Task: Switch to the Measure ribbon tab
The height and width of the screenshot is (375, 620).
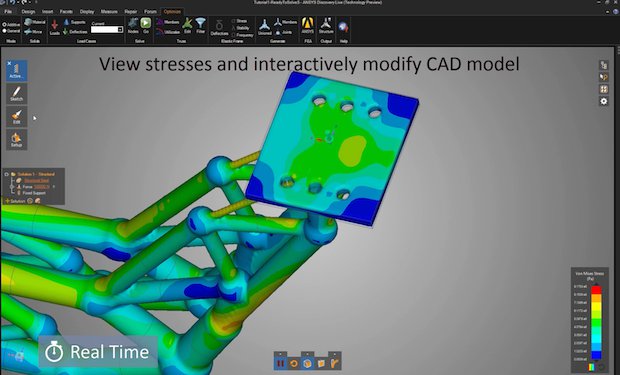Action: (x=109, y=11)
